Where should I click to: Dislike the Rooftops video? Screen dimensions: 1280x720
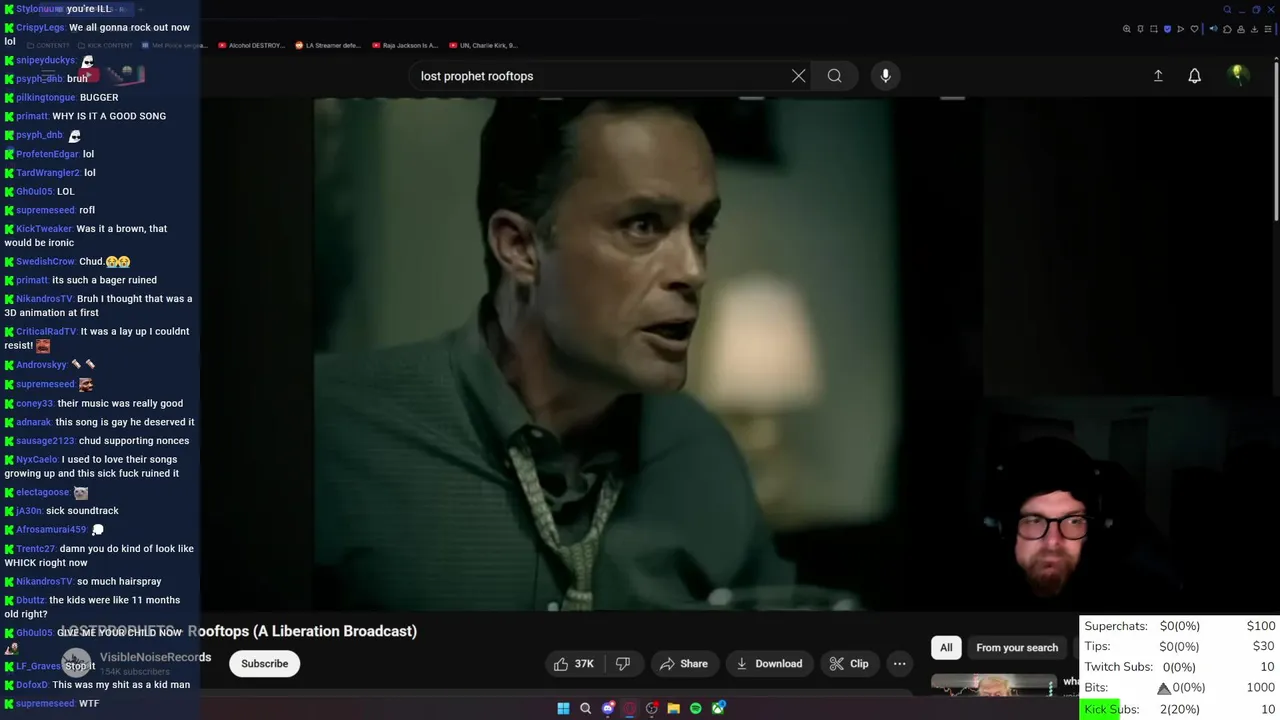[x=623, y=664]
